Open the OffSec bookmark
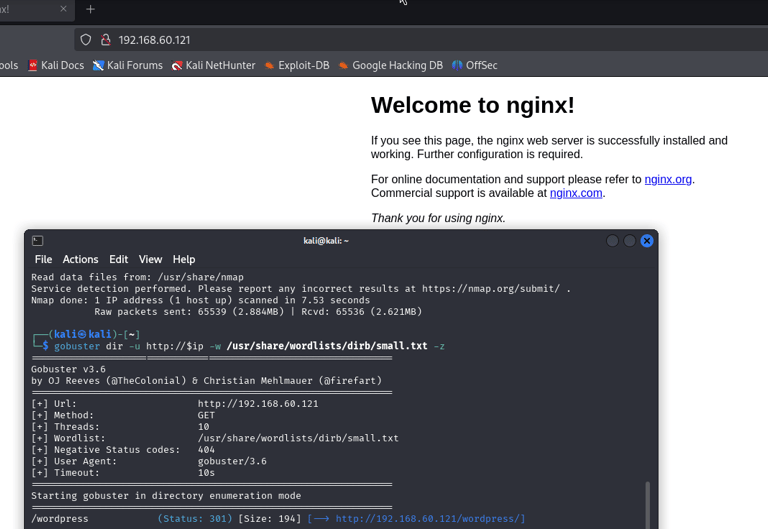The width and height of the screenshot is (768, 529). [475, 65]
